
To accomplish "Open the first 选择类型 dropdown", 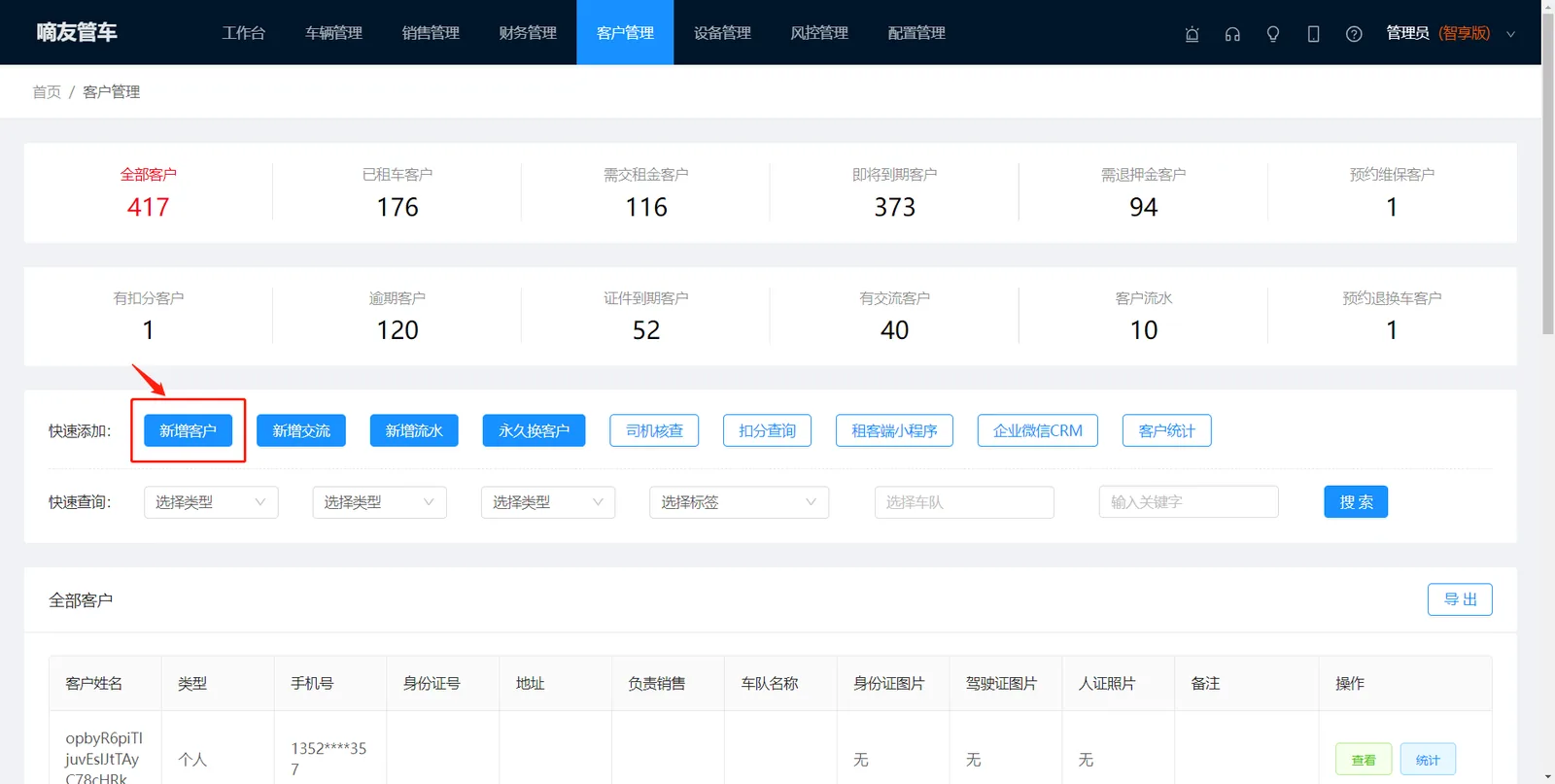I will (x=211, y=502).
